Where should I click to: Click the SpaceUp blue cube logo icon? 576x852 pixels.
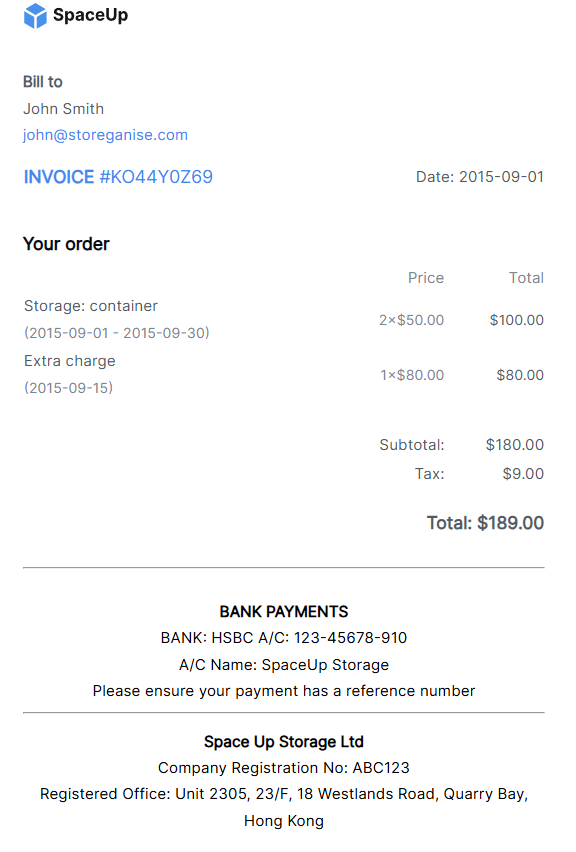[x=35, y=15]
